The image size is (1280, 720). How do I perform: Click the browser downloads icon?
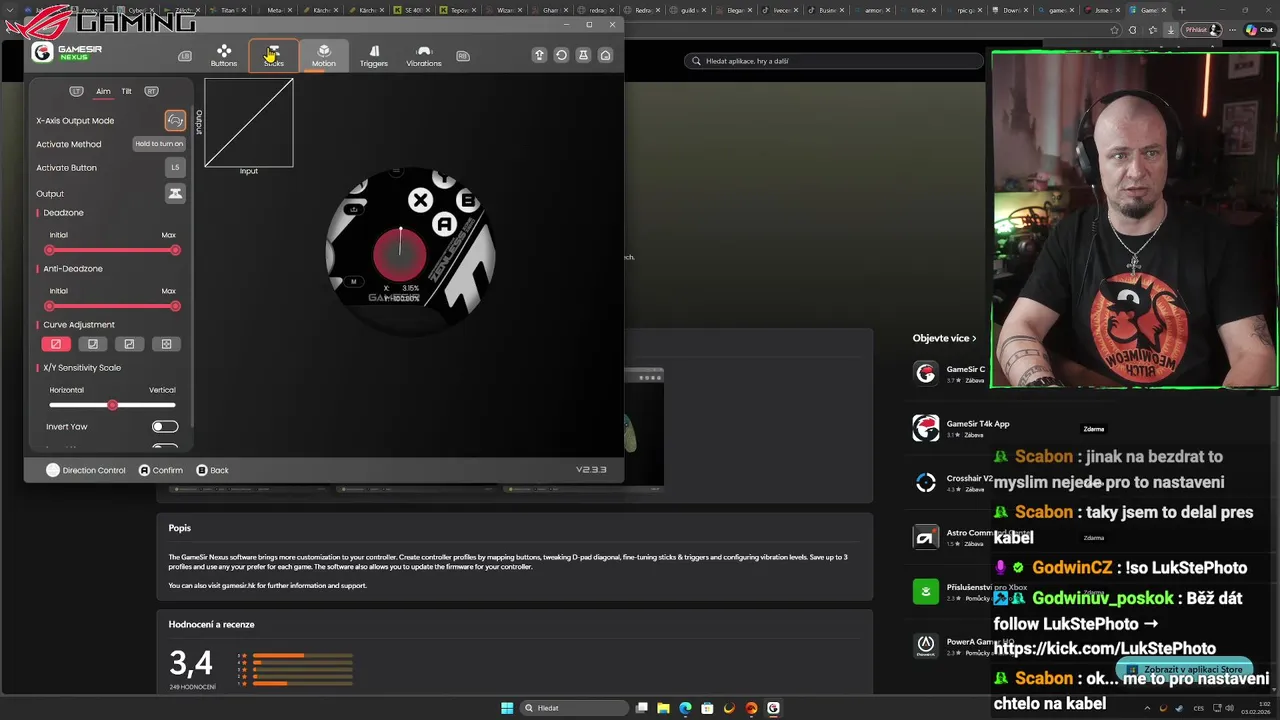(x=1171, y=30)
